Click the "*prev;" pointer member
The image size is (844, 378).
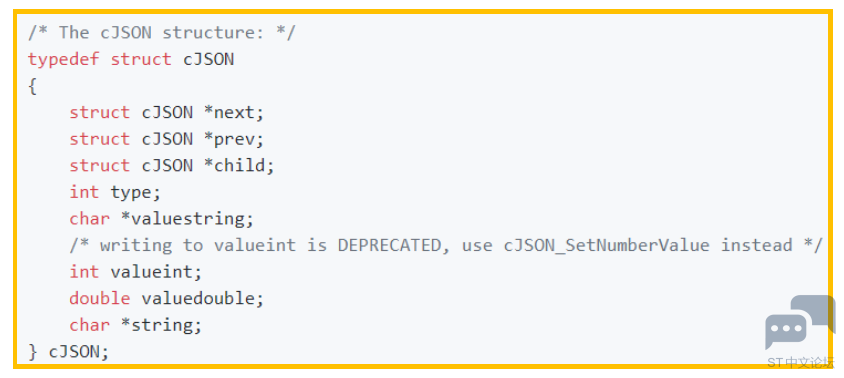(x=234, y=139)
